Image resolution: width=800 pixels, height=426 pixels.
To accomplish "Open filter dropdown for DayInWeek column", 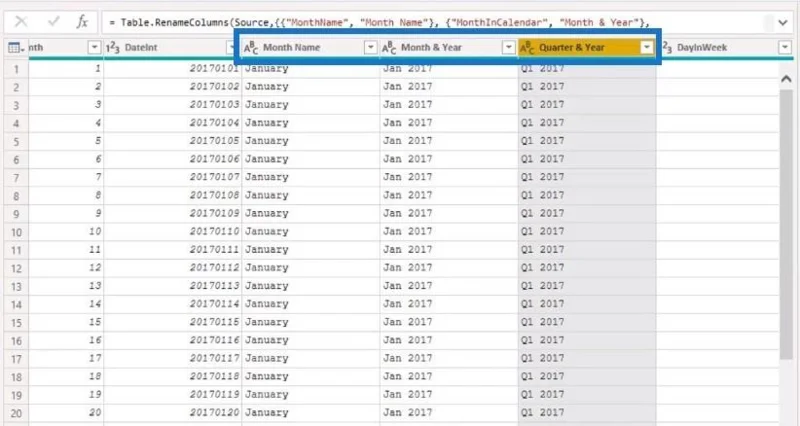I will pyautogui.click(x=785, y=47).
